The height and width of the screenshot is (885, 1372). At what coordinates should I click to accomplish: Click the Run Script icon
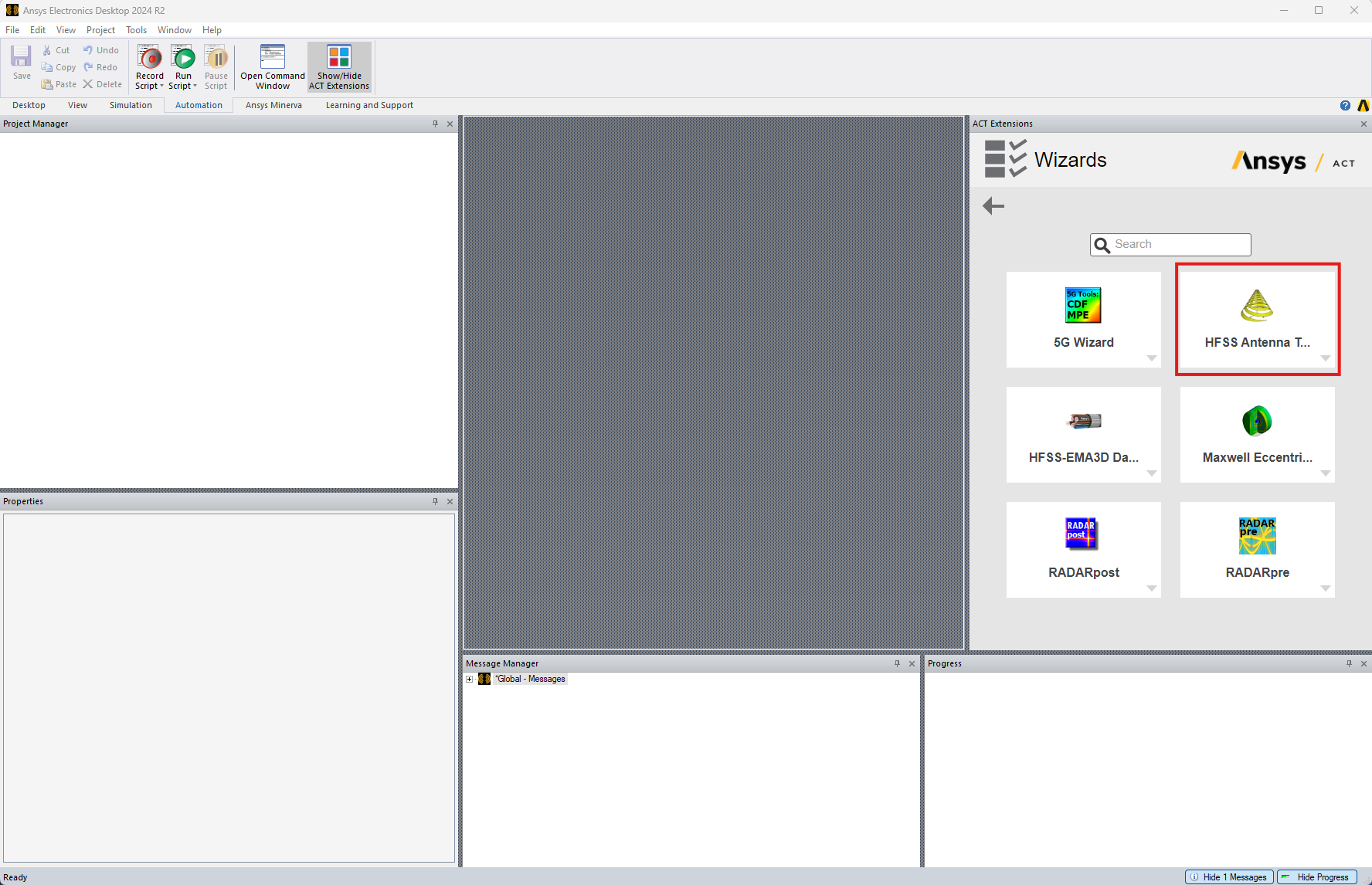point(183,58)
